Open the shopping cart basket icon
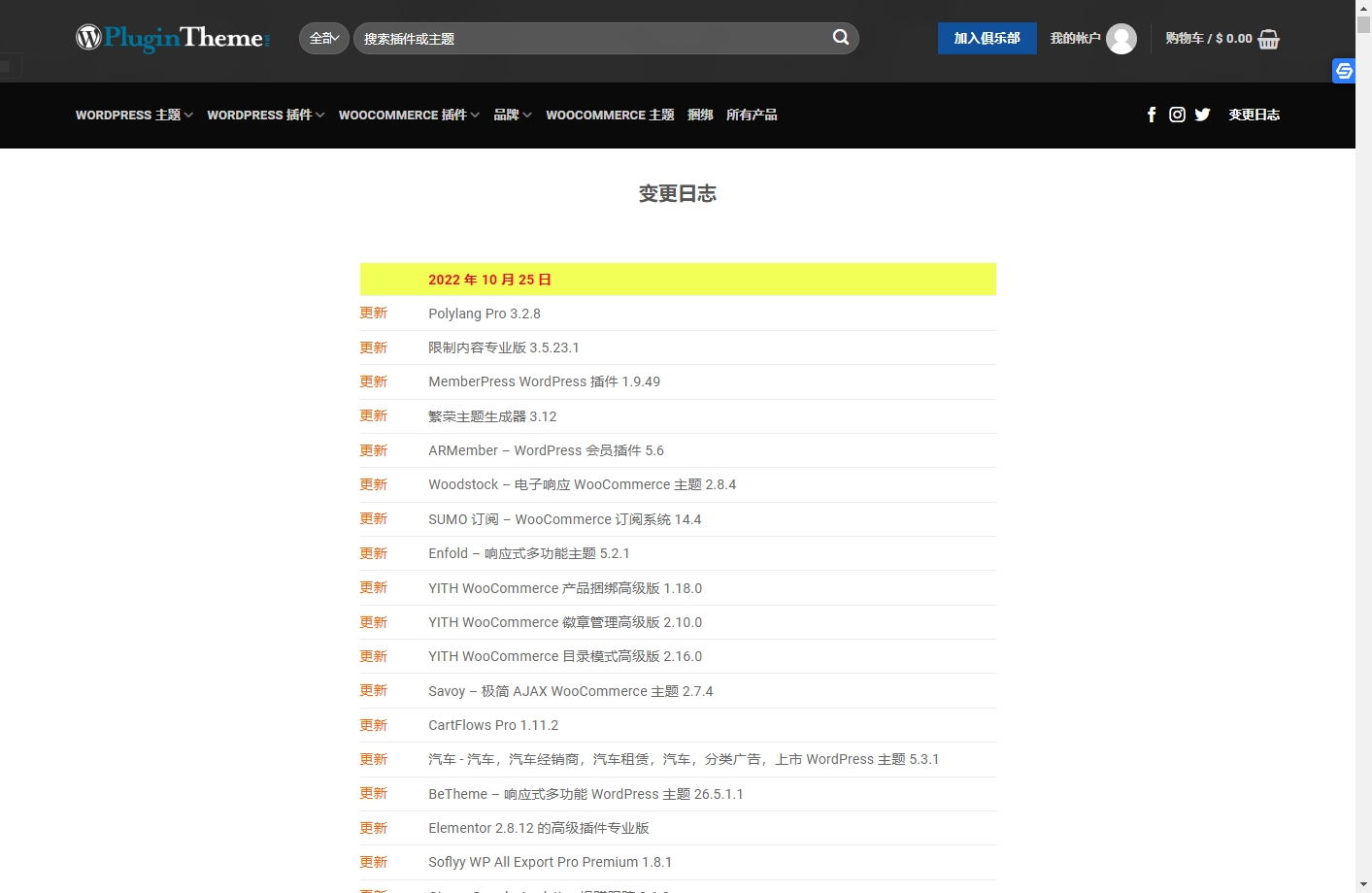This screenshot has height=893, width=1372. (x=1269, y=39)
